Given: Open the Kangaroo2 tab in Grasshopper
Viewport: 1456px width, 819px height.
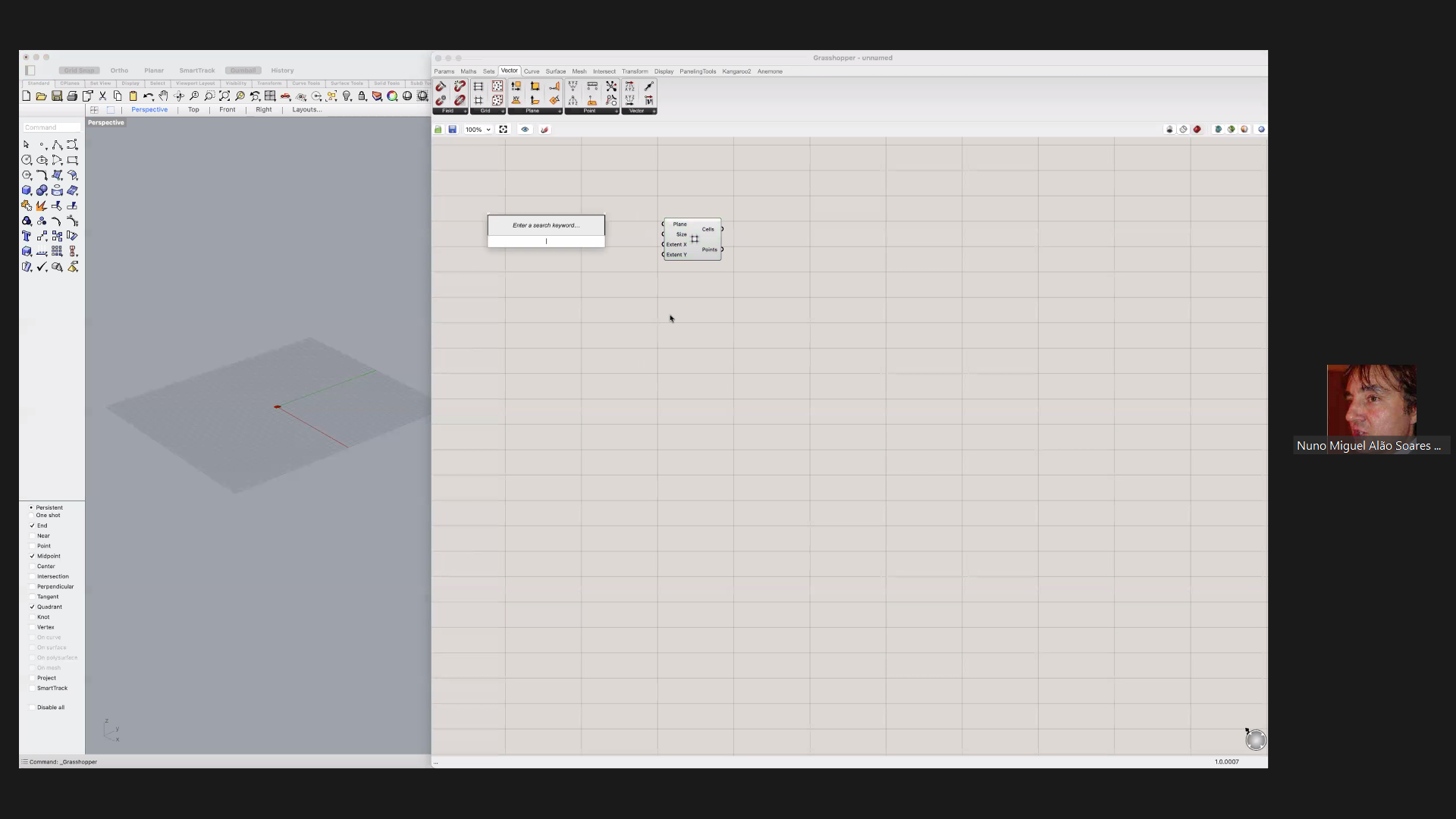Looking at the screenshot, I should [x=736, y=71].
